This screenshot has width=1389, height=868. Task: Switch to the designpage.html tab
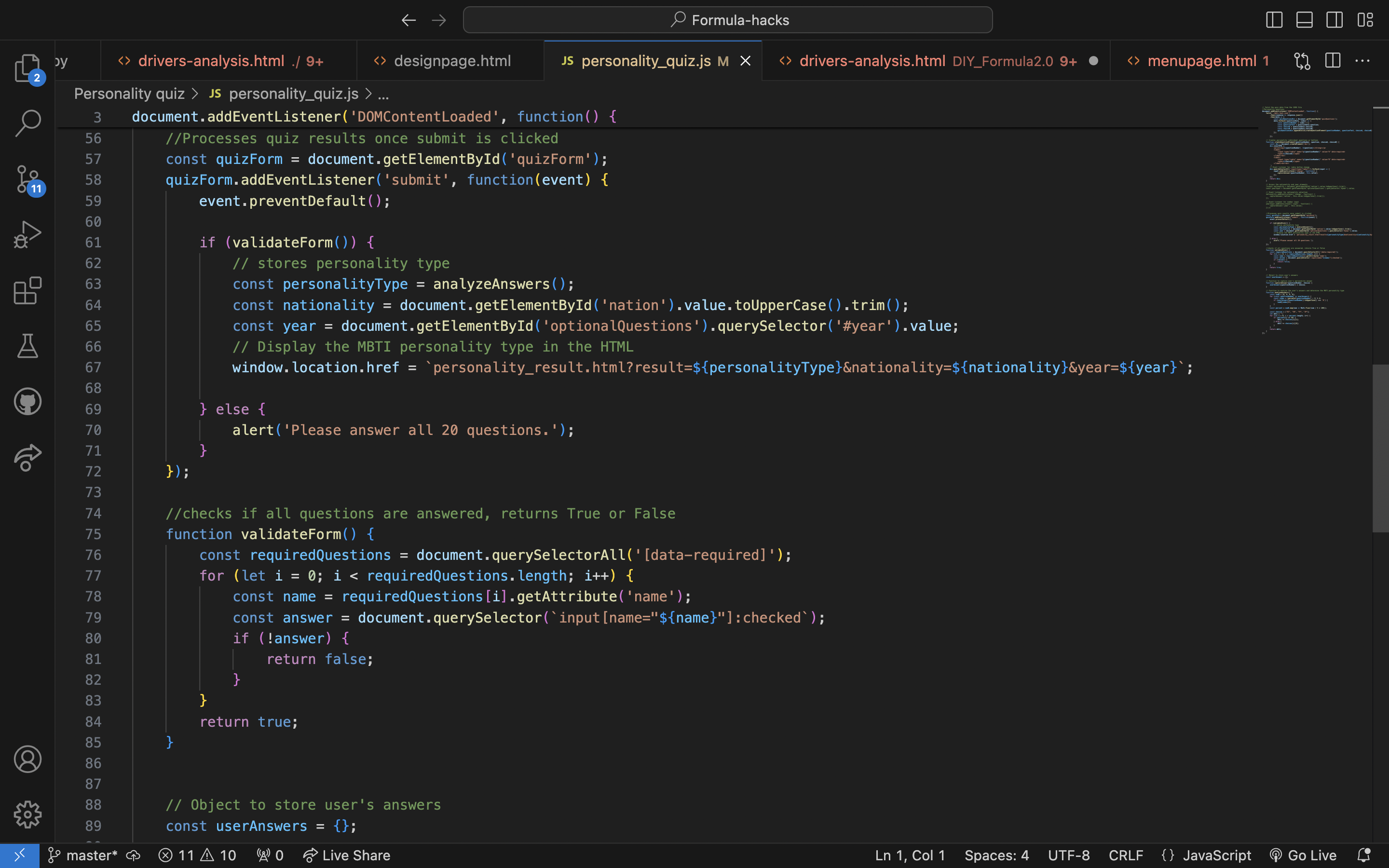[x=452, y=61]
